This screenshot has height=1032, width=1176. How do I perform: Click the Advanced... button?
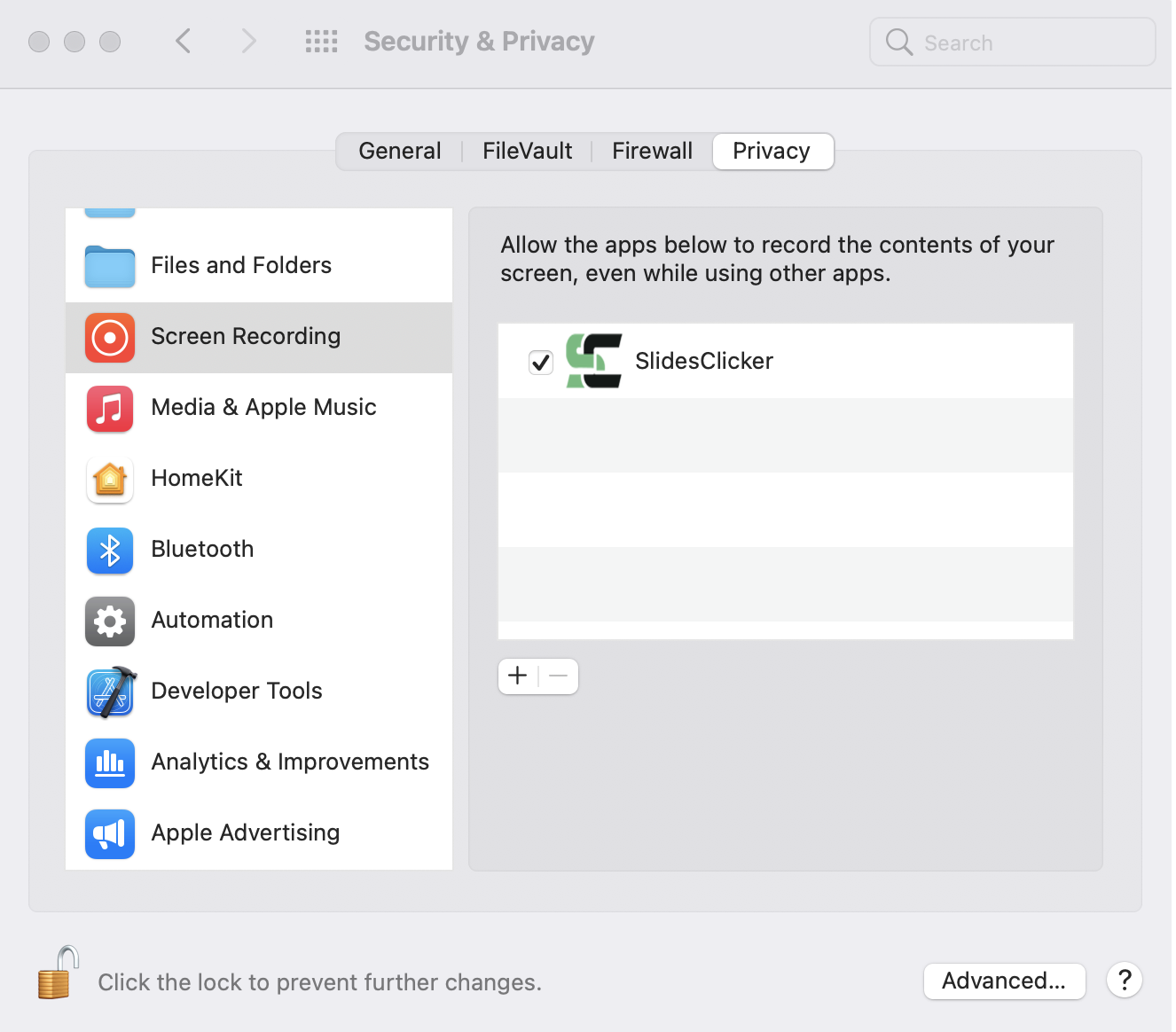tap(1004, 981)
